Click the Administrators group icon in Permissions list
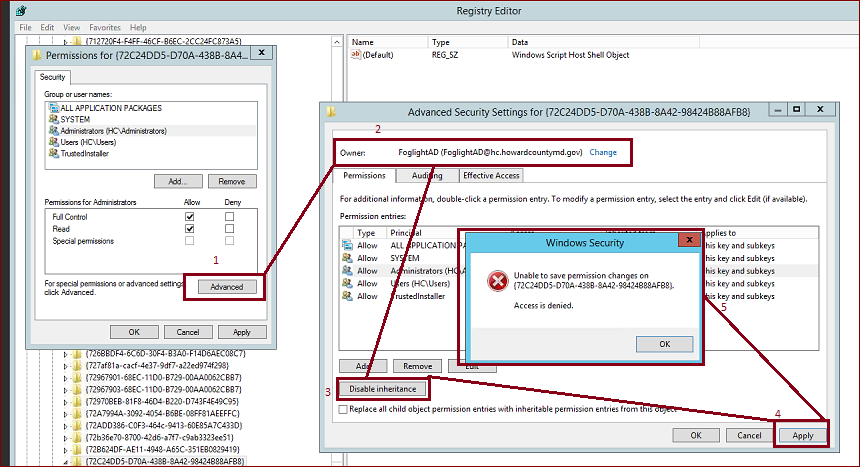 coord(53,131)
